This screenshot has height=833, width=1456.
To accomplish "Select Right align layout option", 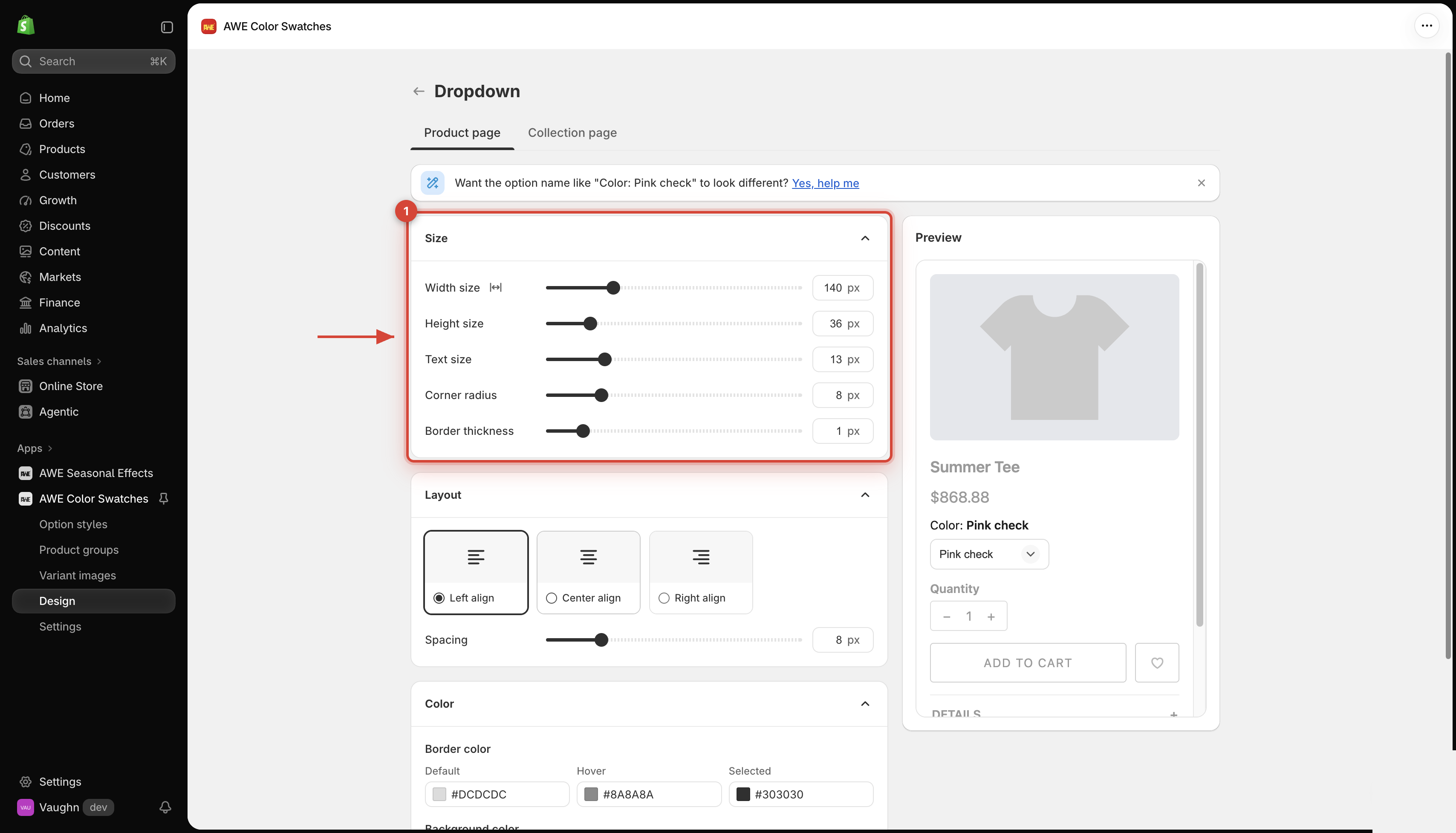I will [x=701, y=573].
